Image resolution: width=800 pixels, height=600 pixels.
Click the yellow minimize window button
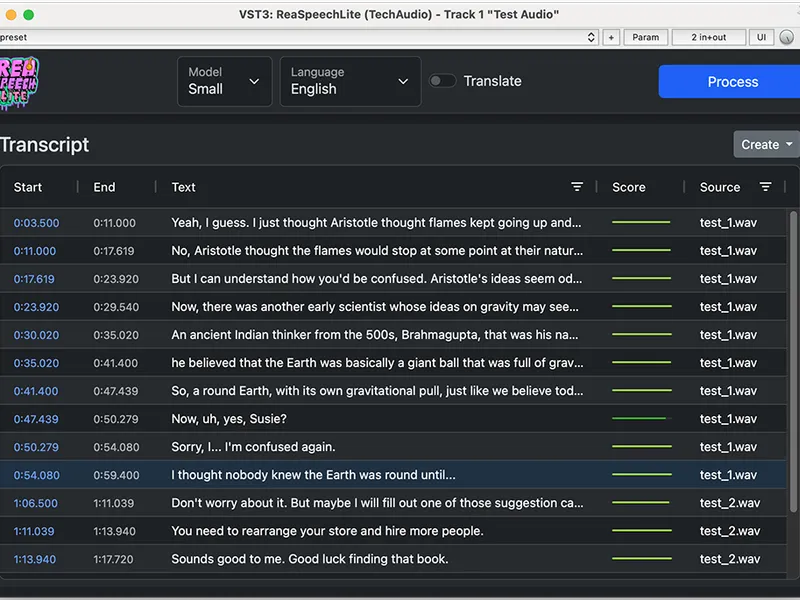point(11,15)
